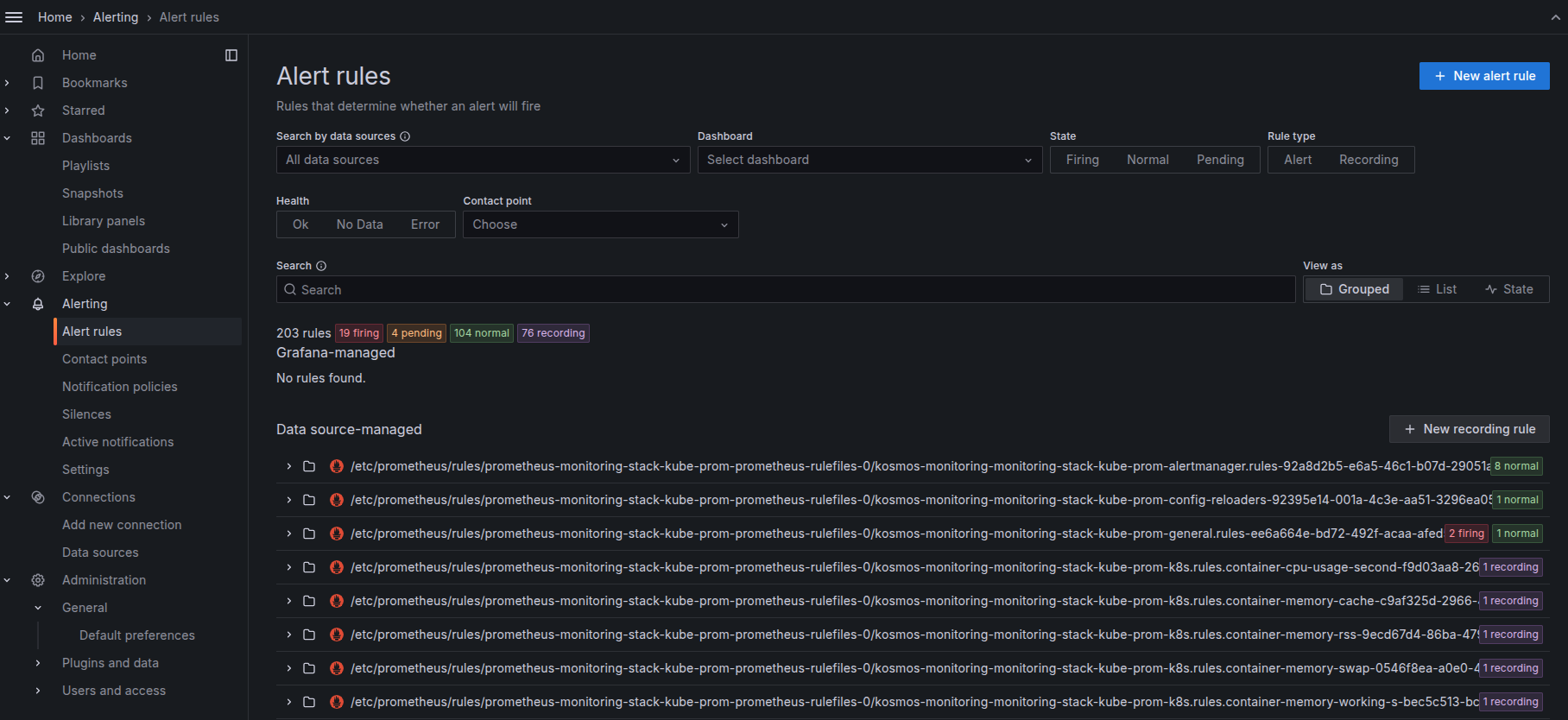Viewport: 1568px width, 720px height.
Task: Click the Dashboards grid icon
Action: click(38, 138)
